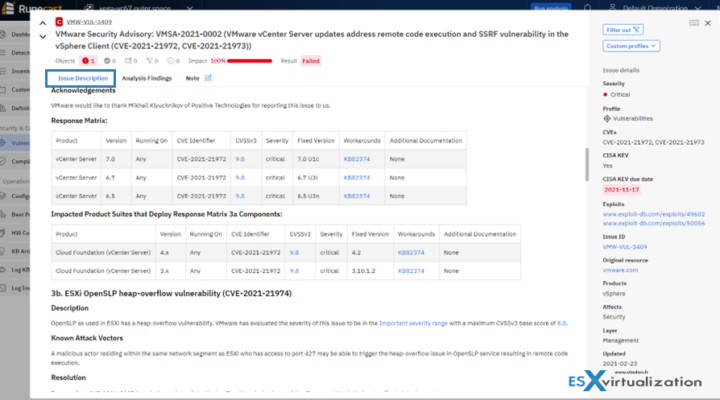Click the description area vertical scrollbar
The width and height of the screenshot is (720, 400).
click(x=586, y=164)
